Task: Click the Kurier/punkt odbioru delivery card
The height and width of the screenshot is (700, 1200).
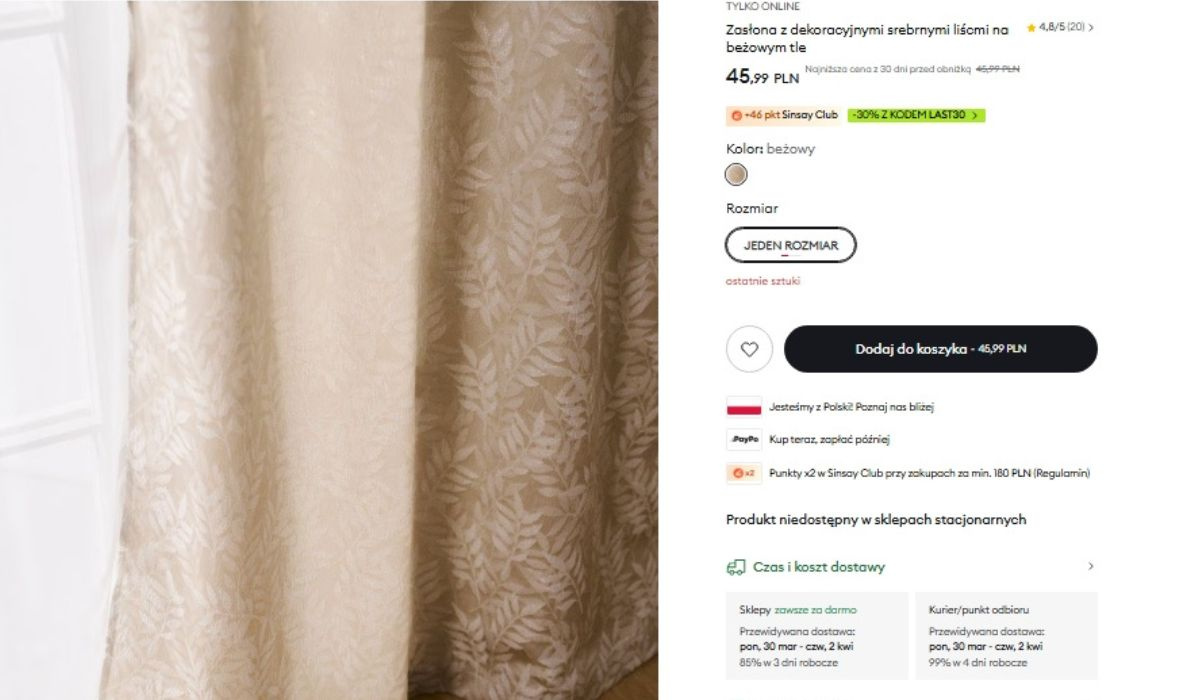Action: (1005, 636)
